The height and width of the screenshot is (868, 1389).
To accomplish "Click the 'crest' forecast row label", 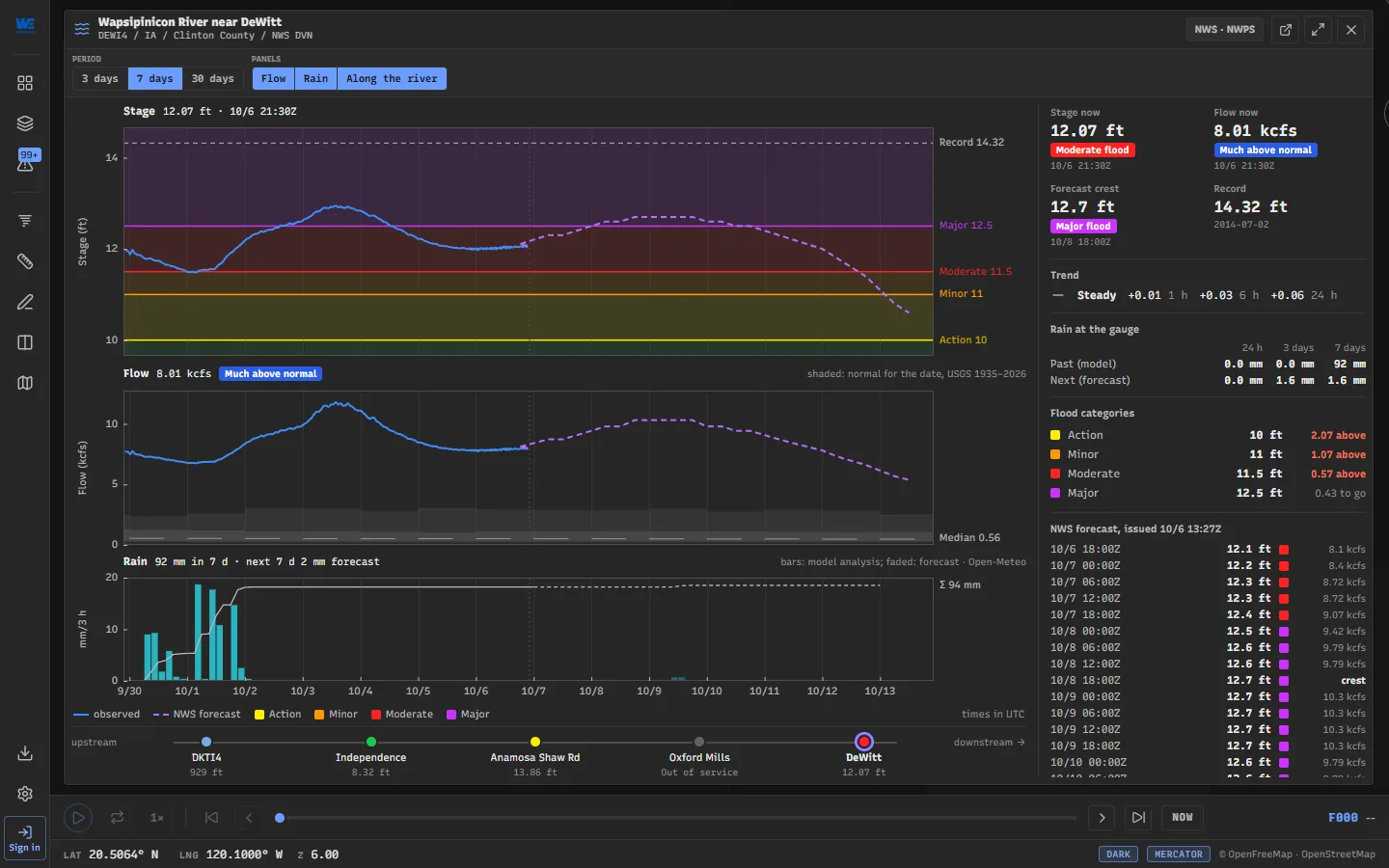I will pos(1353,681).
